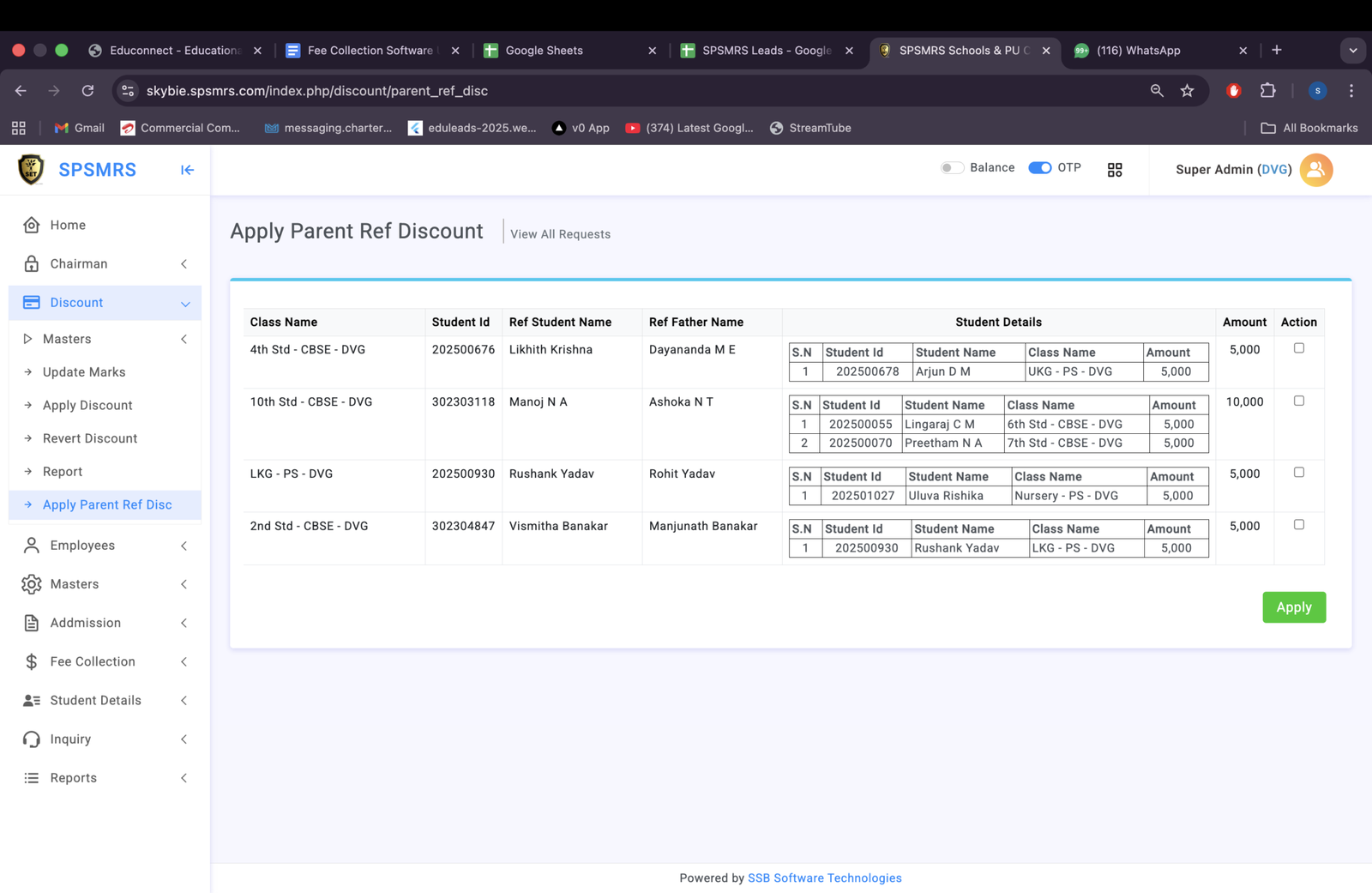Bookmark this page with the star icon
This screenshot has width=1372, height=893.
point(1187,91)
